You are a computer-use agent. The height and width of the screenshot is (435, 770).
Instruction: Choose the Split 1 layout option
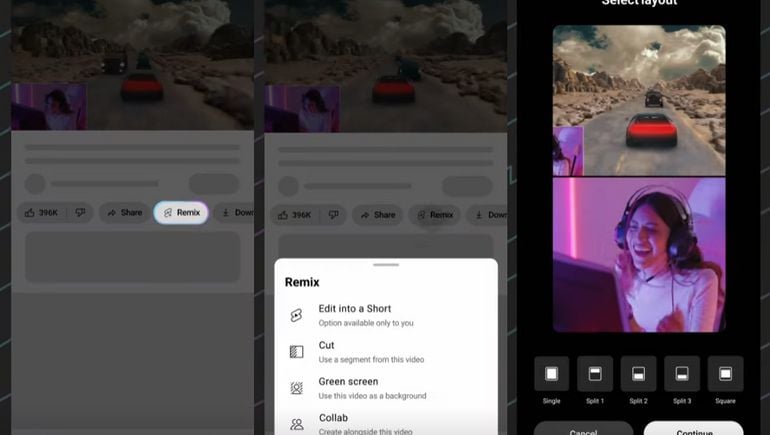(x=594, y=374)
